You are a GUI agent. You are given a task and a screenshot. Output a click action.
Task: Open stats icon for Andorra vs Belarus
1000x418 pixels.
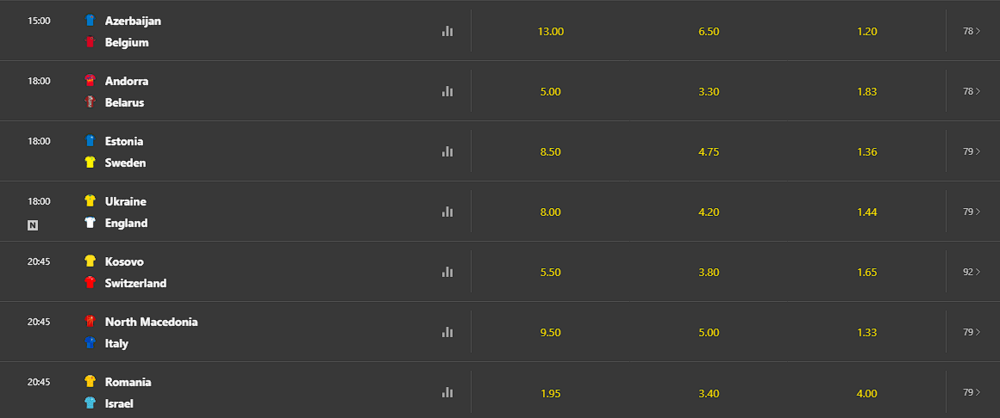click(x=447, y=91)
